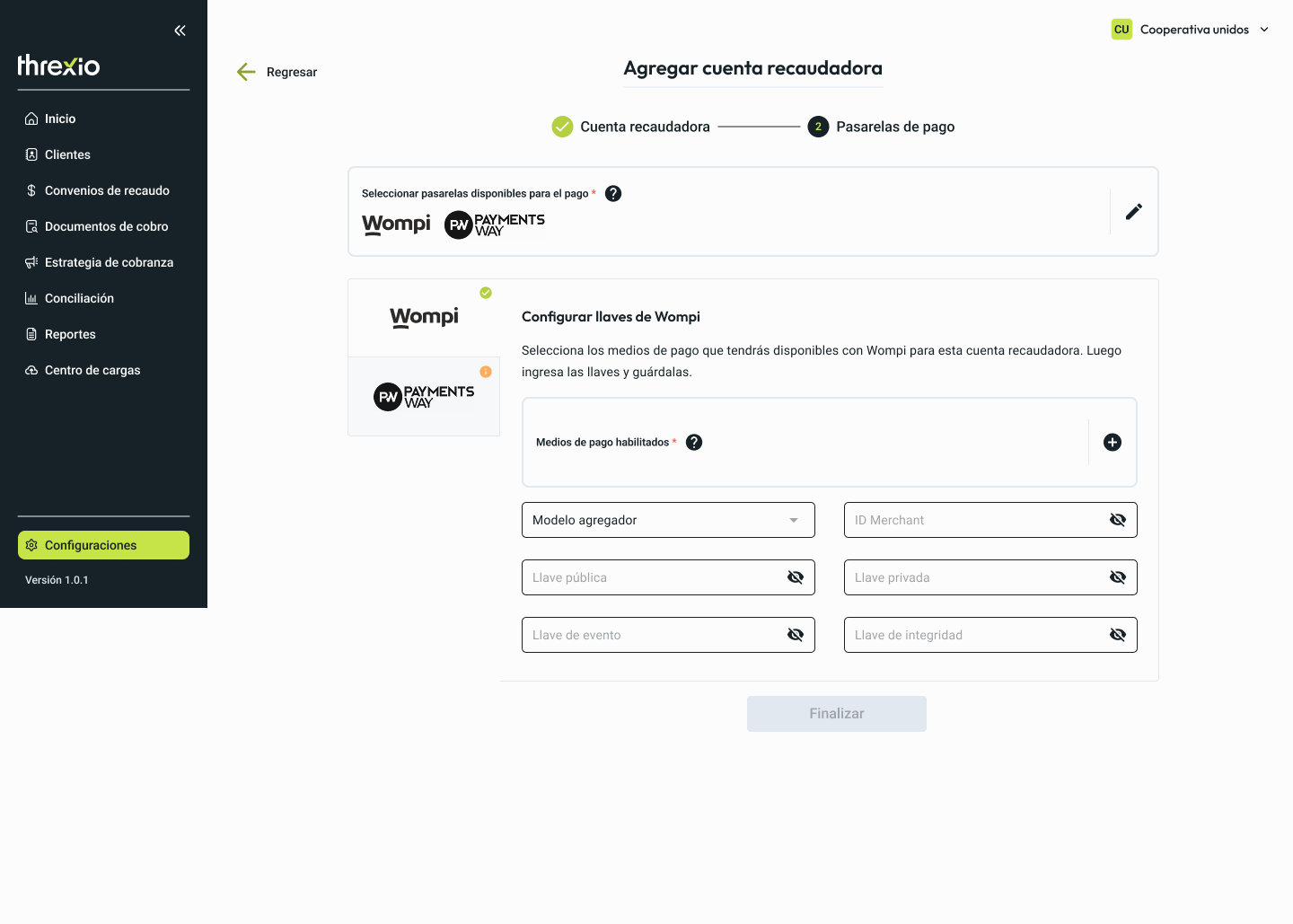
Task: Toggle visibility of ID Merchant field
Action: [1118, 520]
